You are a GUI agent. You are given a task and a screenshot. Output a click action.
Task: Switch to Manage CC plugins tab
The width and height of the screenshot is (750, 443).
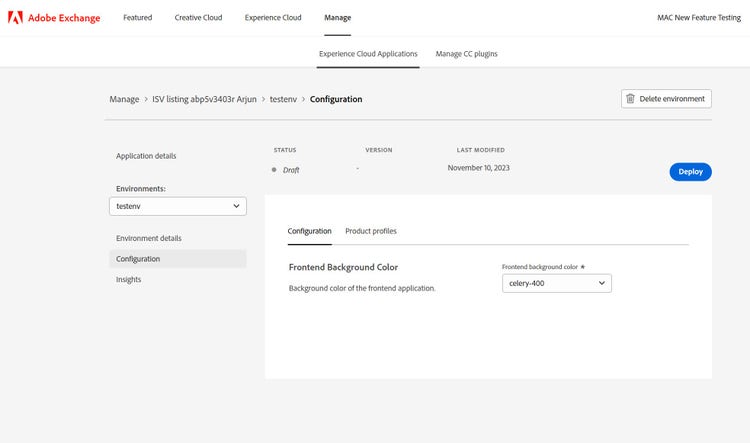(x=466, y=54)
